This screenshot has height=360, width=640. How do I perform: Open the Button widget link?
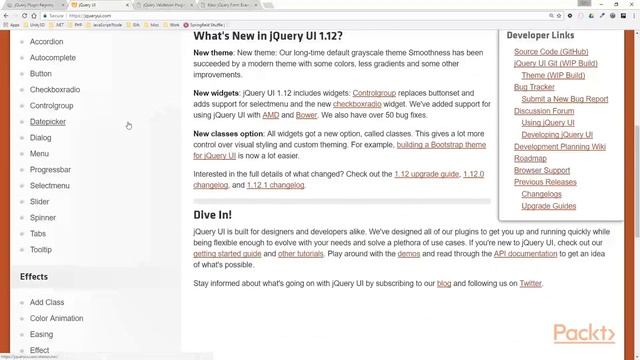(41, 73)
